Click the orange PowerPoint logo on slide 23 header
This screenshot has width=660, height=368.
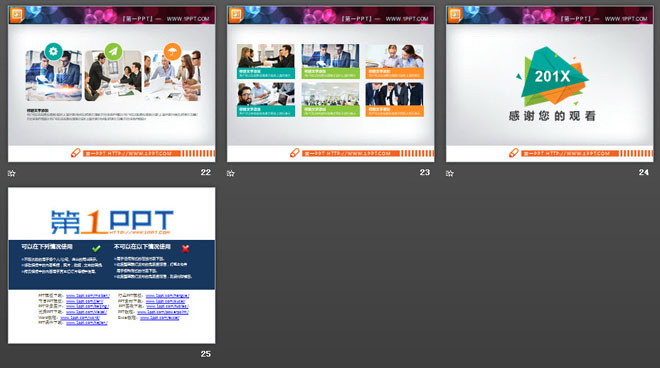pyautogui.click(x=236, y=15)
